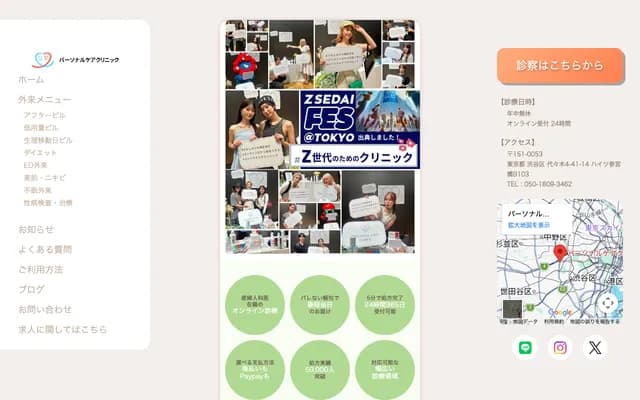This screenshot has width=640, height=400.
Task: Click the バレない梱包で green circle
Action: 320,304
